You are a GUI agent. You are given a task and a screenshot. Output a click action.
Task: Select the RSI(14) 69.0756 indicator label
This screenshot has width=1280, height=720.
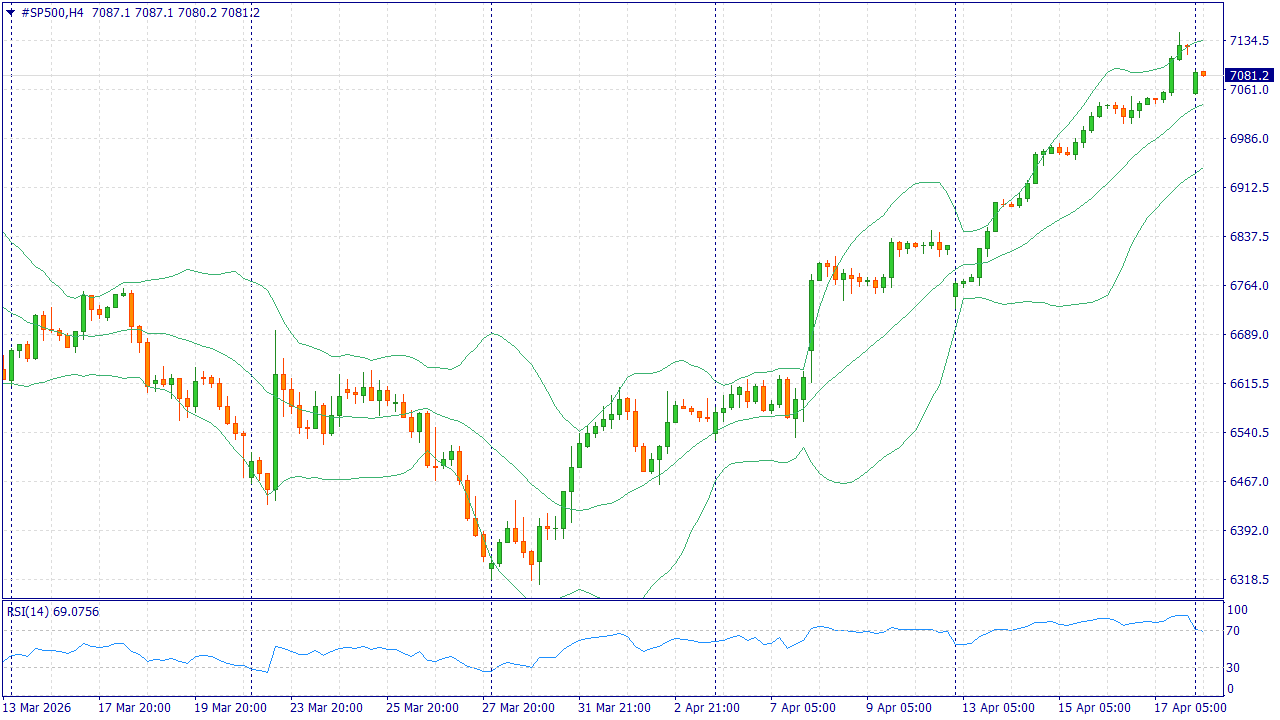(53, 611)
